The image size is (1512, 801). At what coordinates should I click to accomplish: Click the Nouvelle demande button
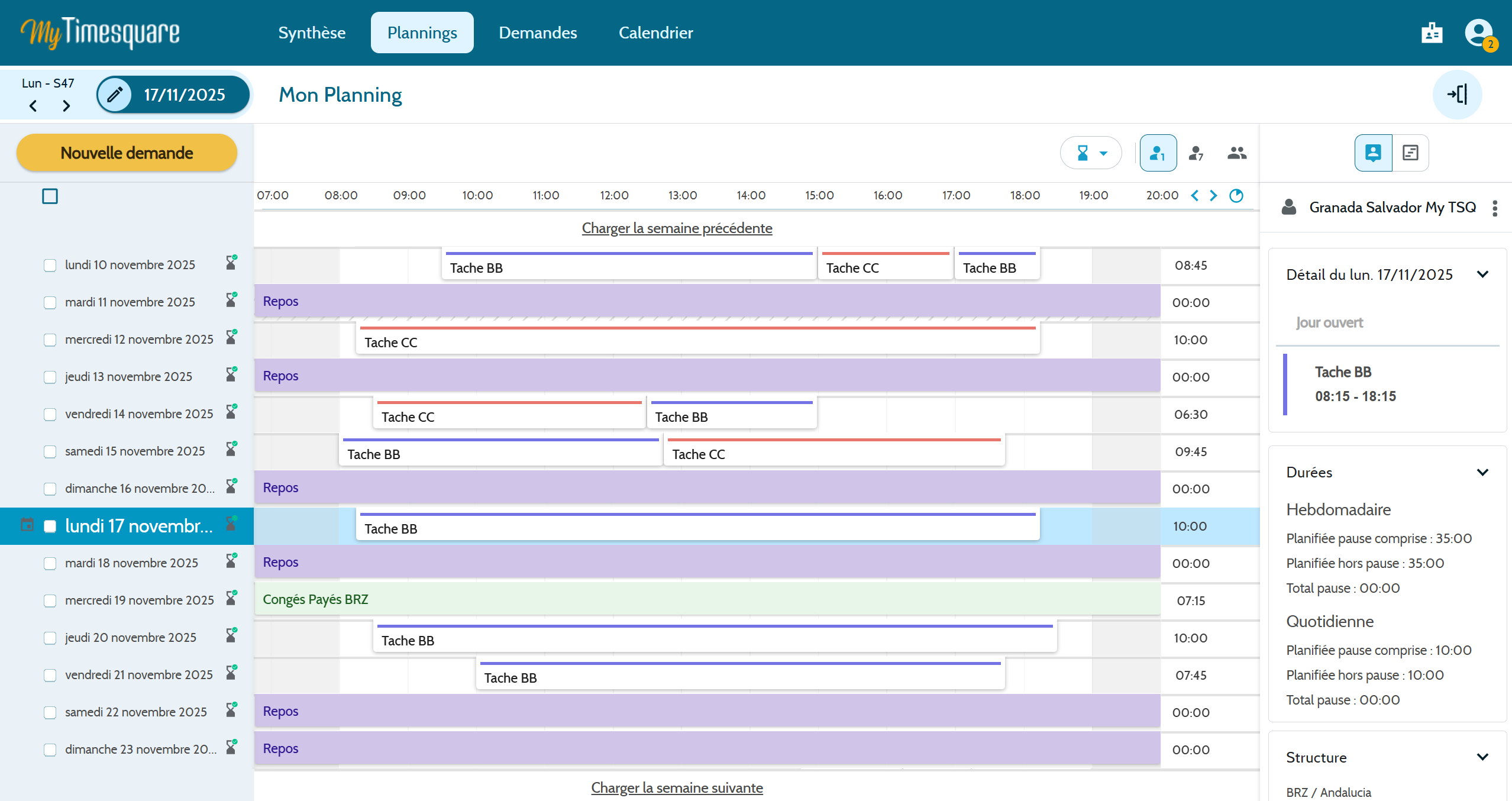coord(127,153)
